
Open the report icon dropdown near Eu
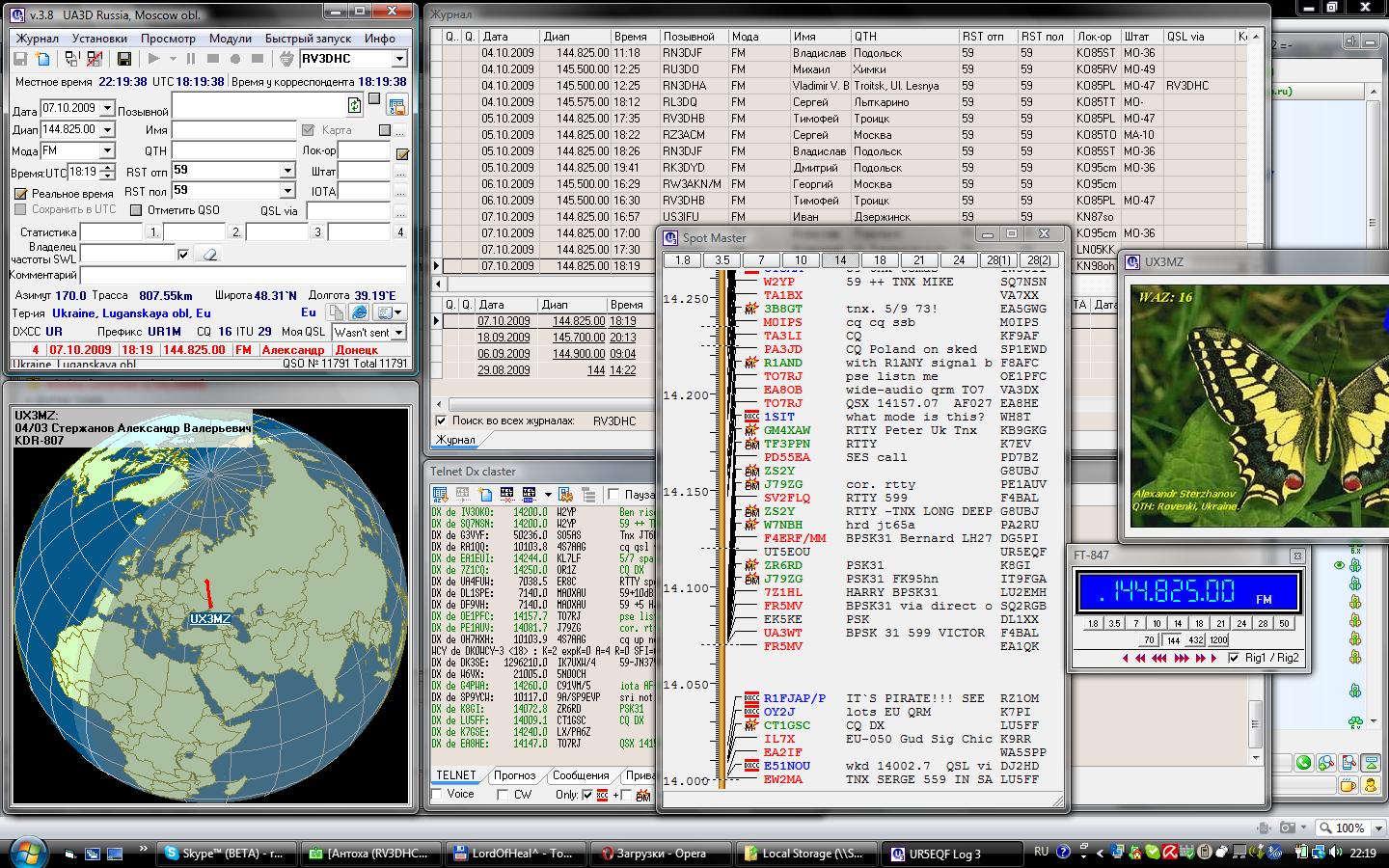[398, 312]
